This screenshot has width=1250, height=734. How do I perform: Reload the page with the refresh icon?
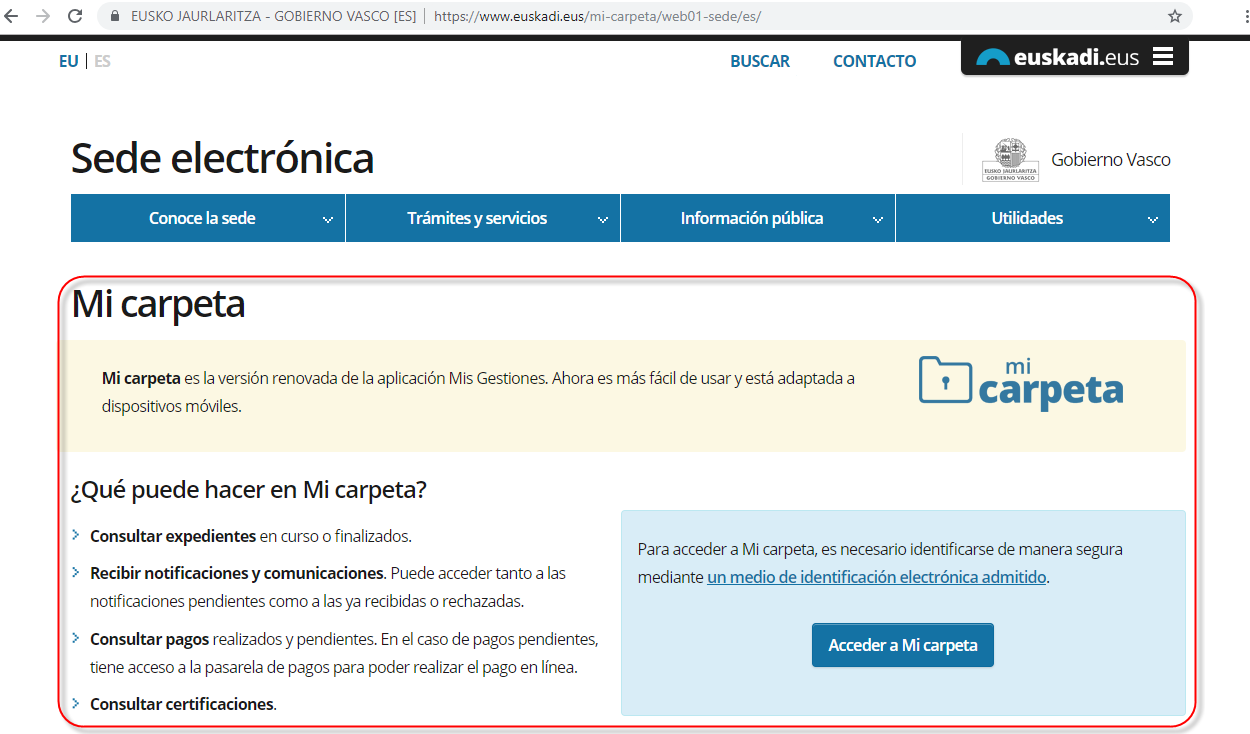[75, 17]
